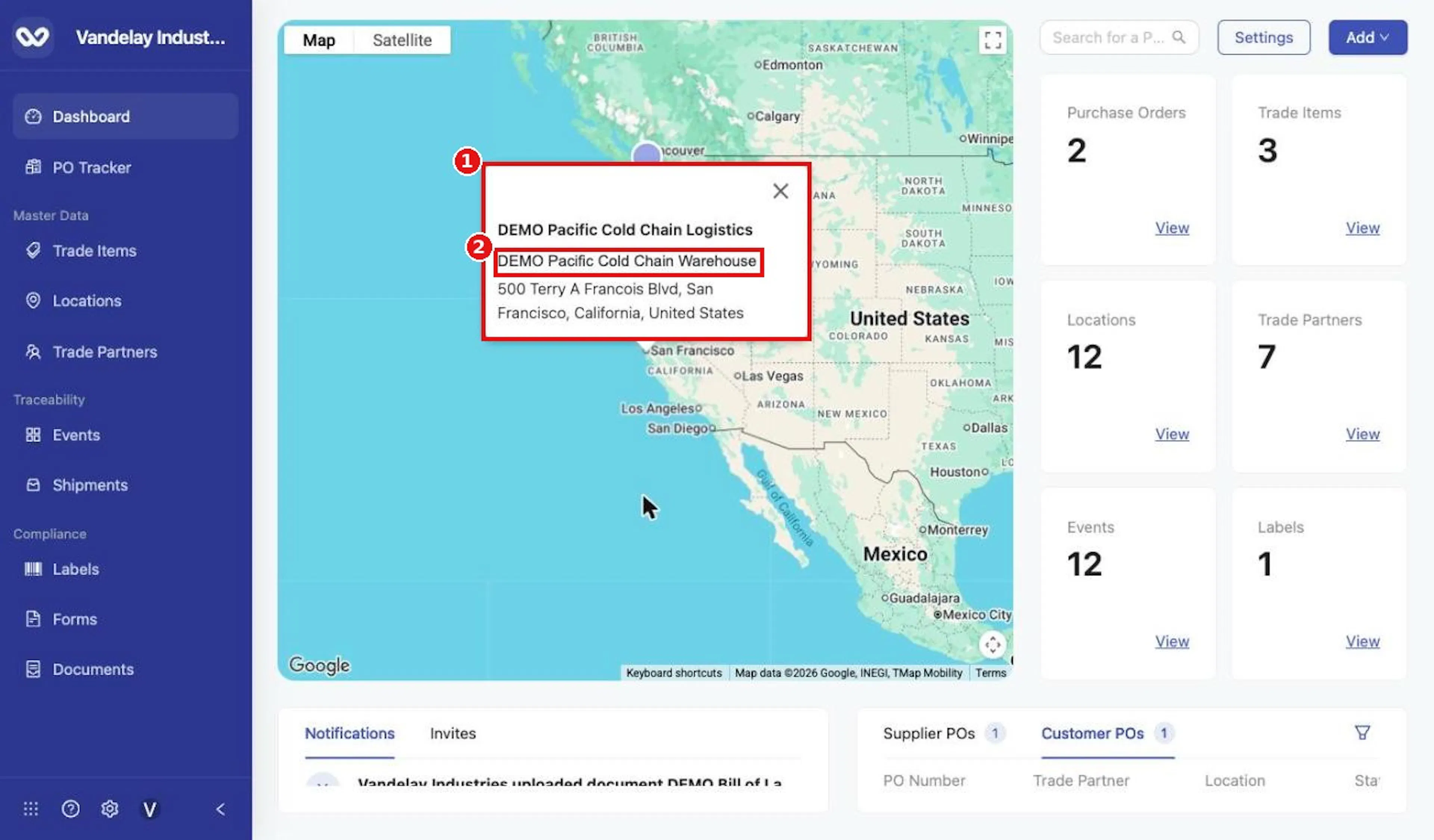Screen dimensions: 1434x840
Task: Open the Settings button
Action: point(1263,38)
